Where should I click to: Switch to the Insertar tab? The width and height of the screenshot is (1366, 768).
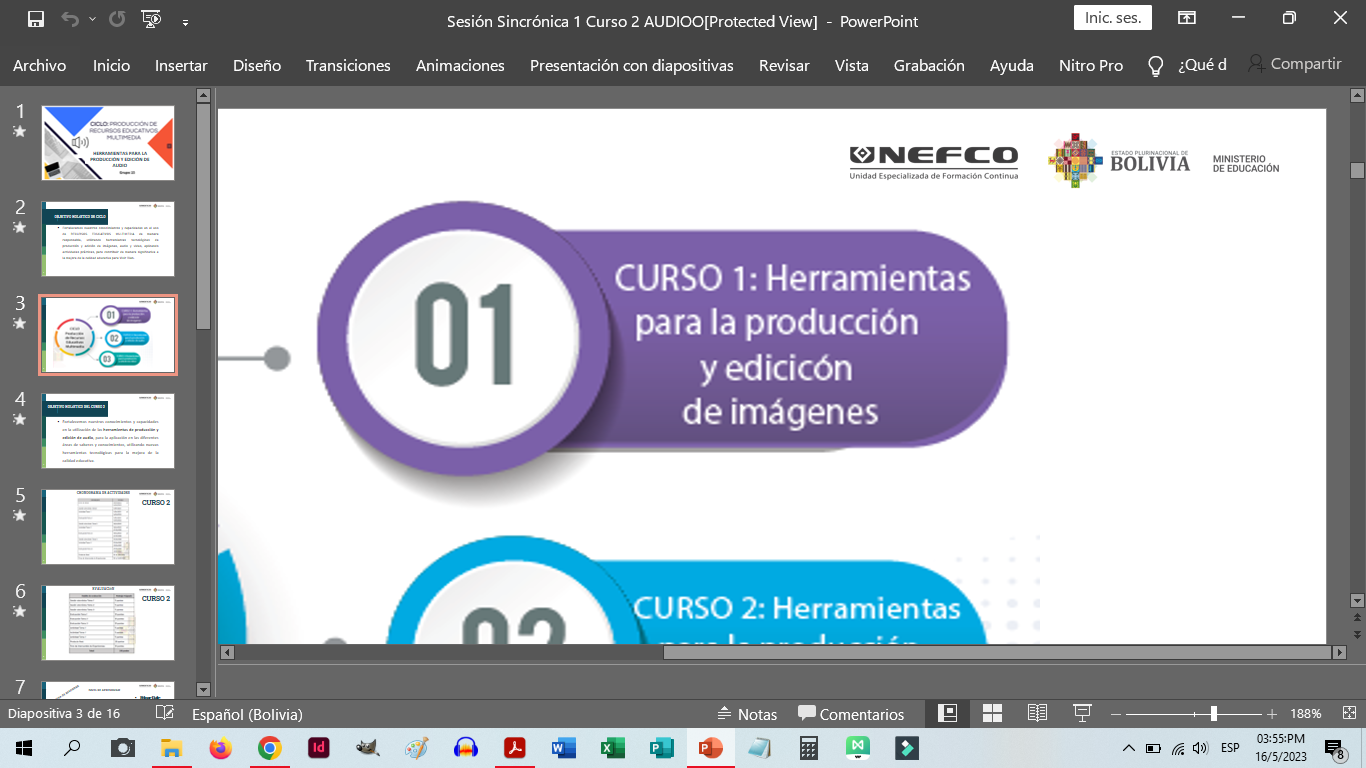coord(181,66)
